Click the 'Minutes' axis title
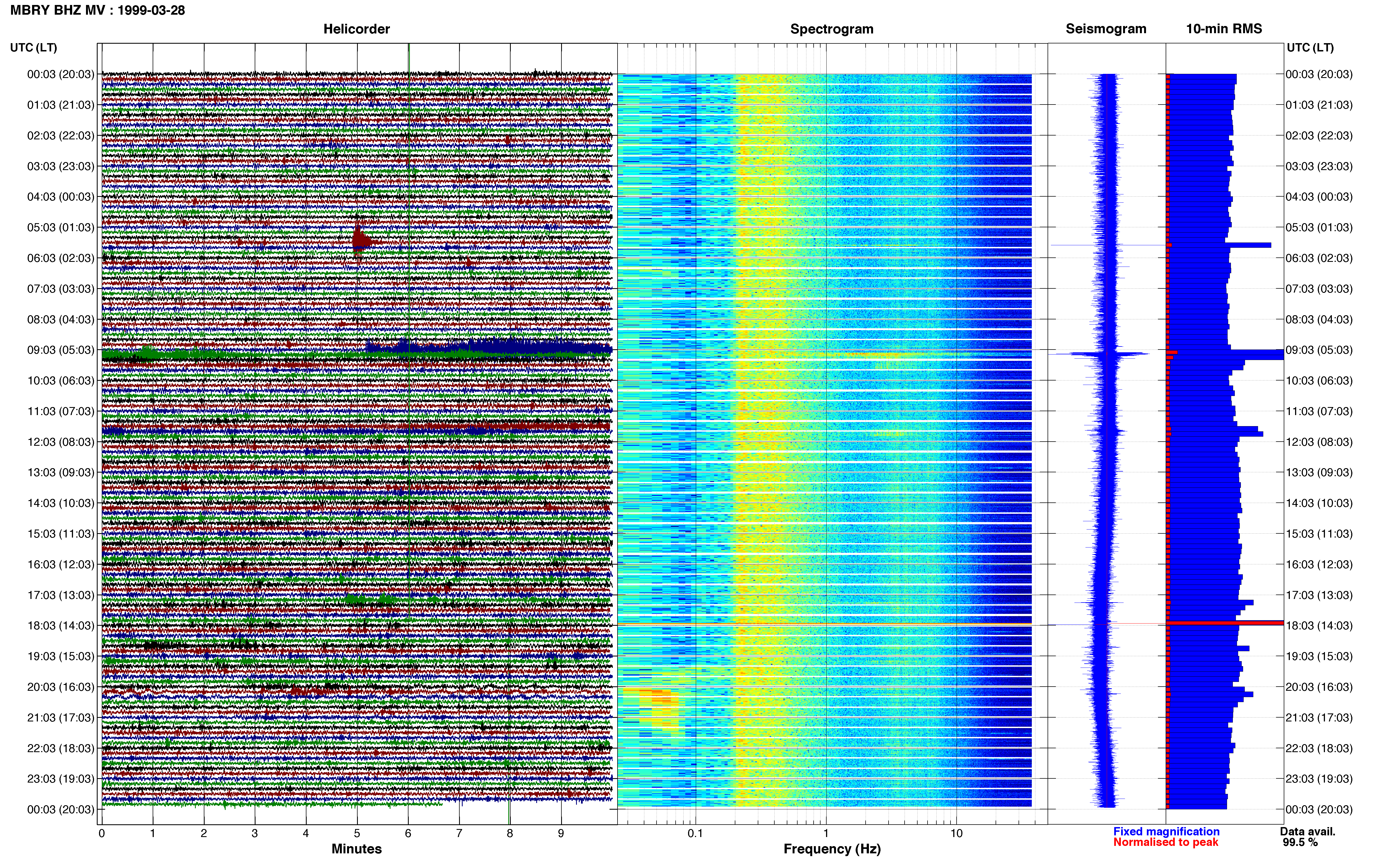Viewport: 1388px width, 868px height. pos(356,848)
